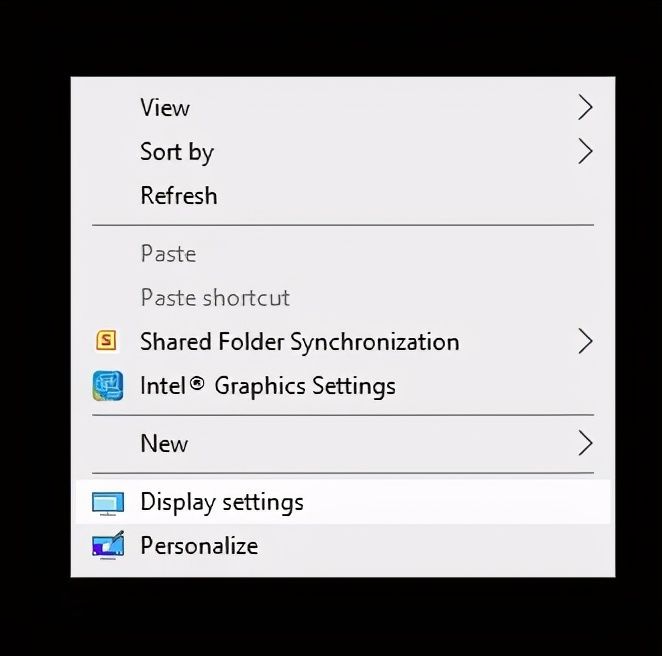Select the greyed-out Paste entry
The image size is (662, 656).
168,254
